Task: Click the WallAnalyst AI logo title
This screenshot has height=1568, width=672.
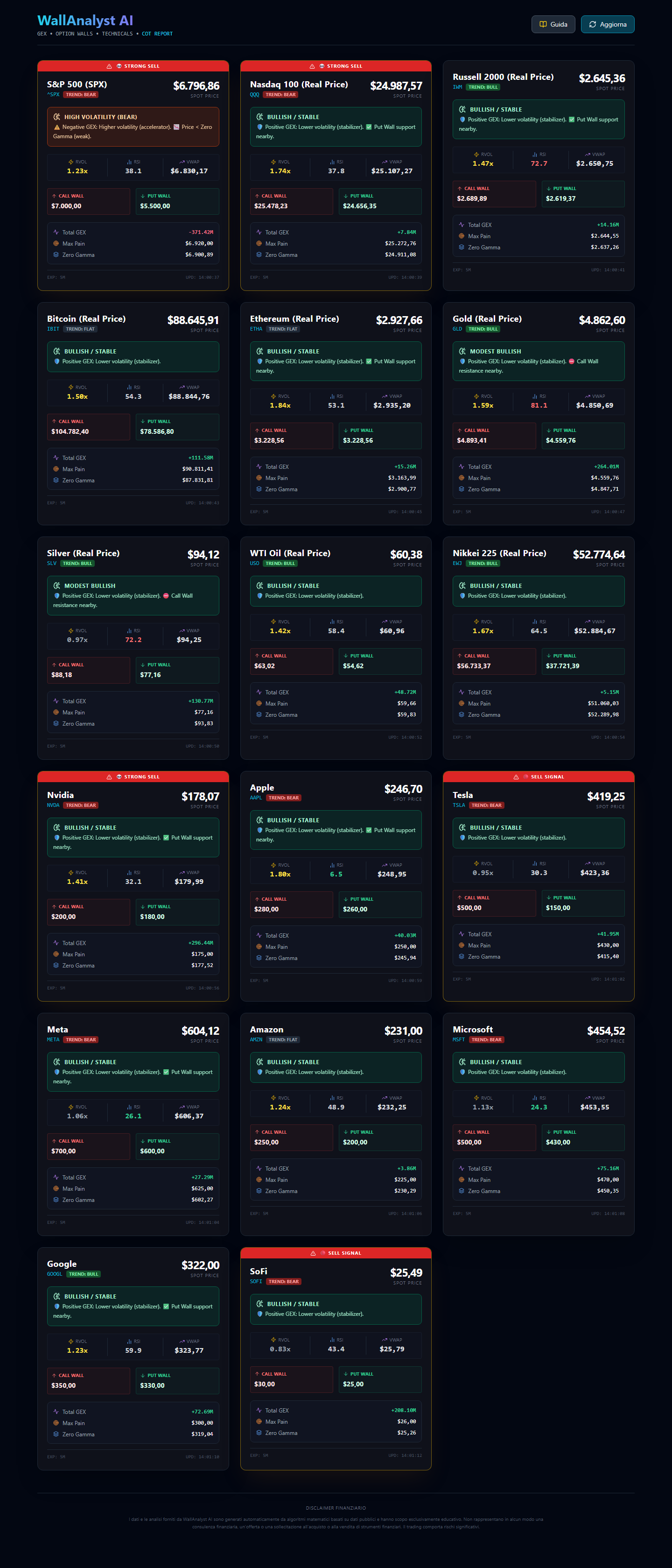Action: coord(85,21)
